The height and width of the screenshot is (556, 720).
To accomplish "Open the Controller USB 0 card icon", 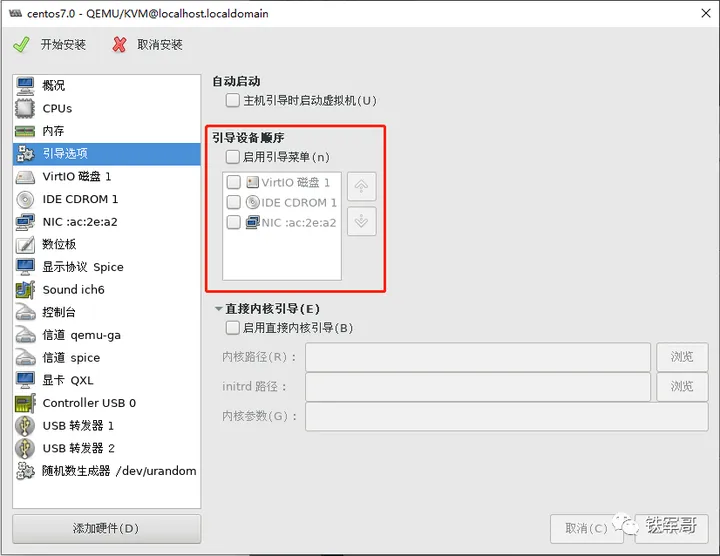I will click(x=25, y=403).
